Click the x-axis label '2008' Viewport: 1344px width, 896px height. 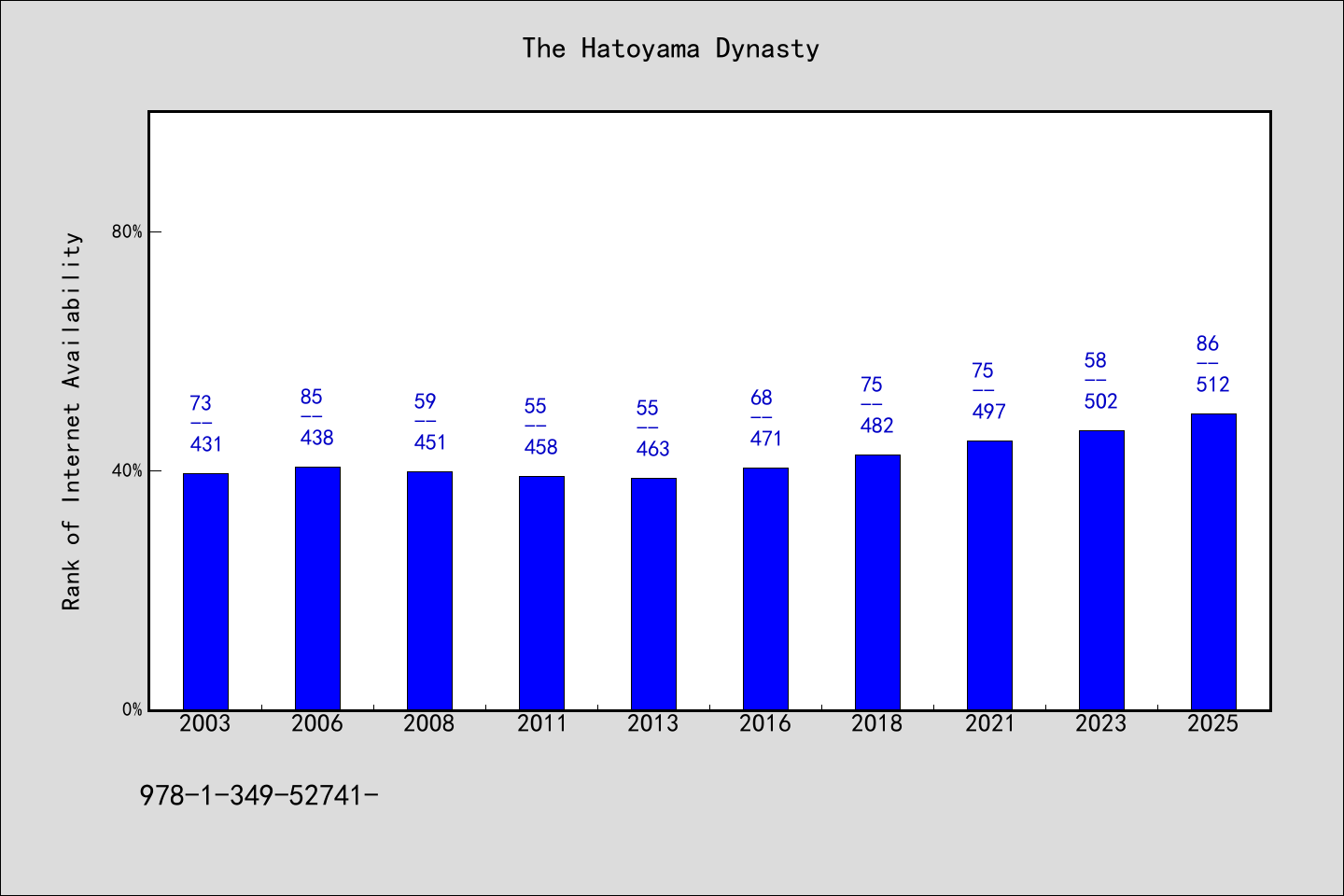(429, 723)
